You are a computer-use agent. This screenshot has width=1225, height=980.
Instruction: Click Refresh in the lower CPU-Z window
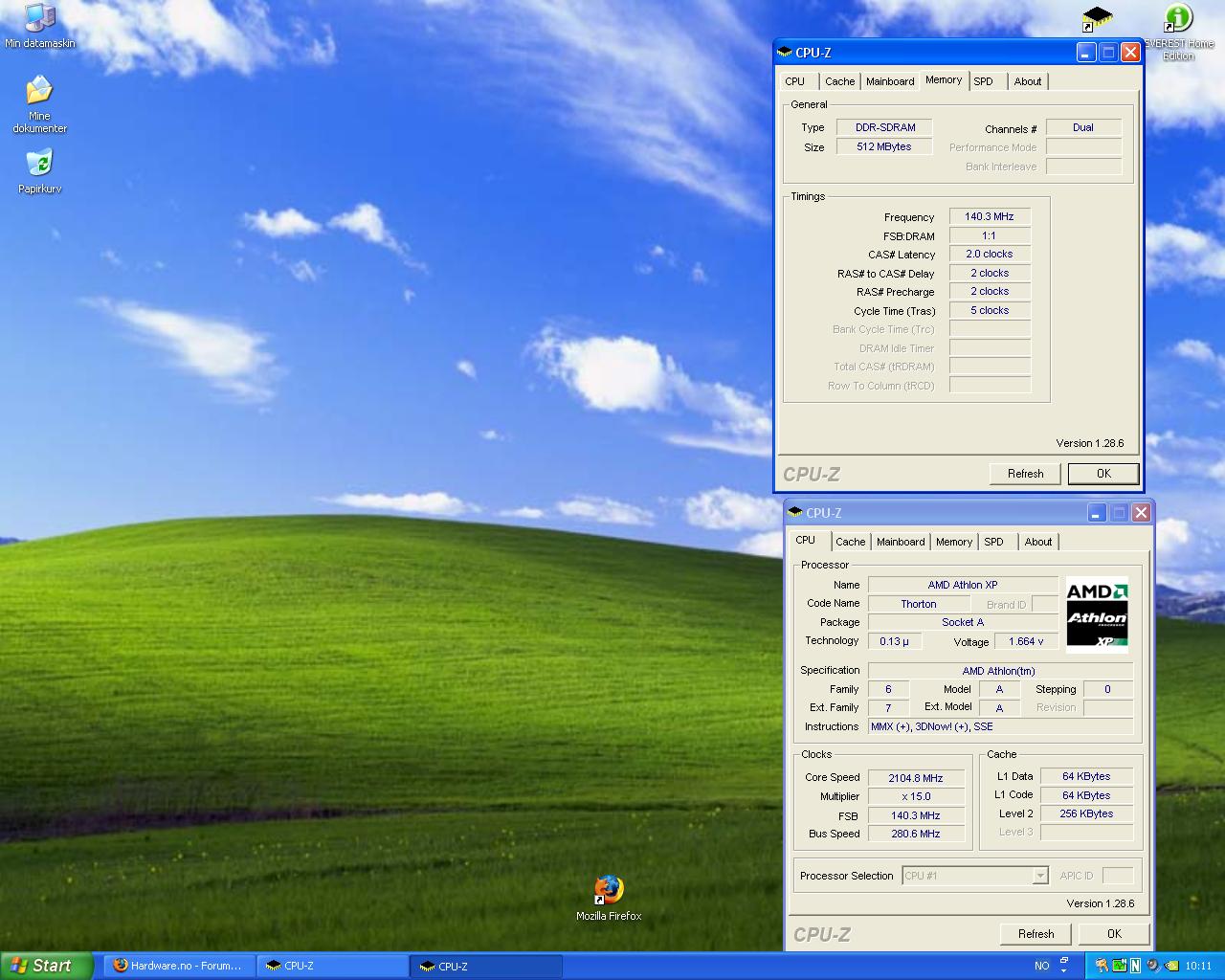[1036, 934]
